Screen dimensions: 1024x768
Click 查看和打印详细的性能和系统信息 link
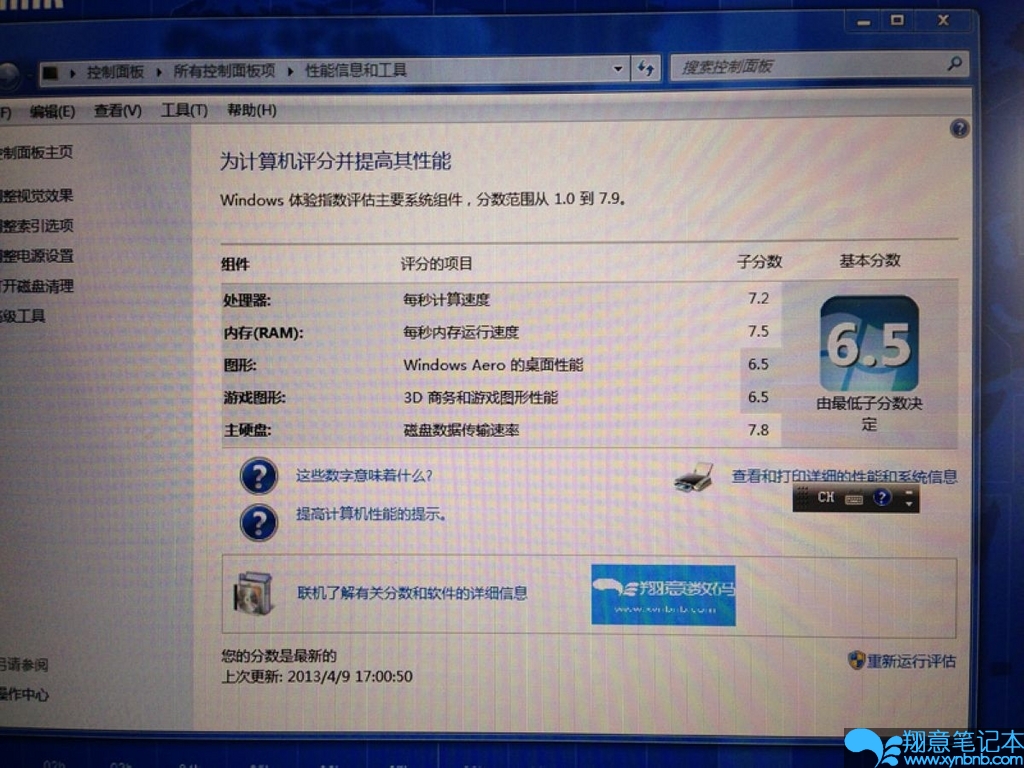[844, 476]
